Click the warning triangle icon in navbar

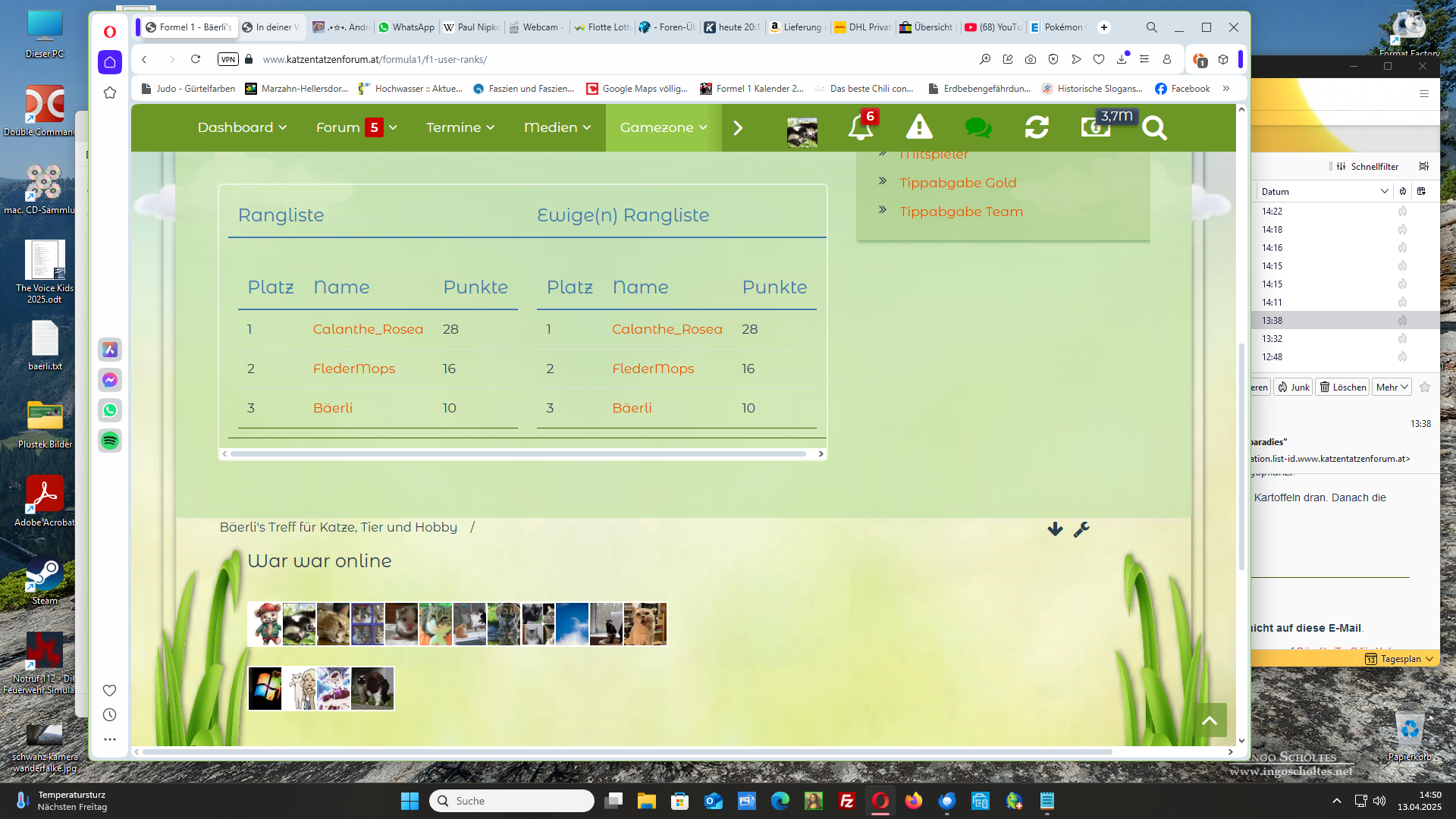[919, 127]
